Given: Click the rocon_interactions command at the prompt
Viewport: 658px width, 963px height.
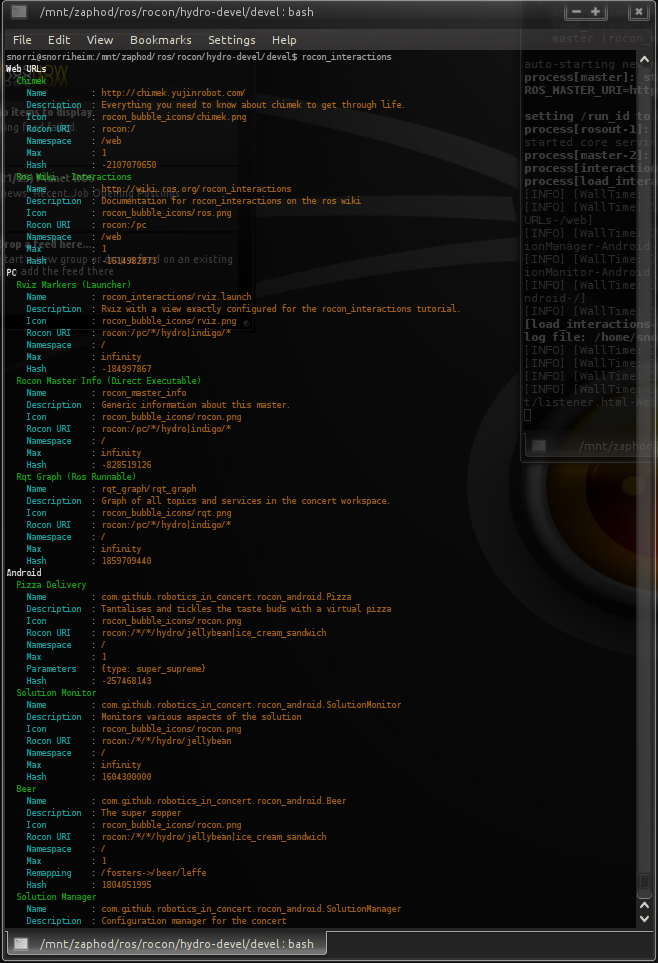Looking at the screenshot, I should click(346, 57).
